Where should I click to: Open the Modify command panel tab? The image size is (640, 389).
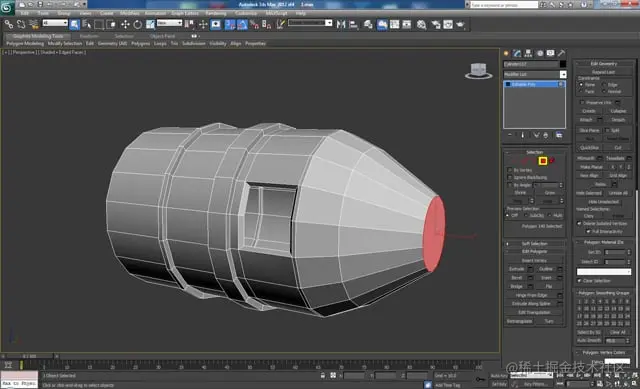point(517,53)
